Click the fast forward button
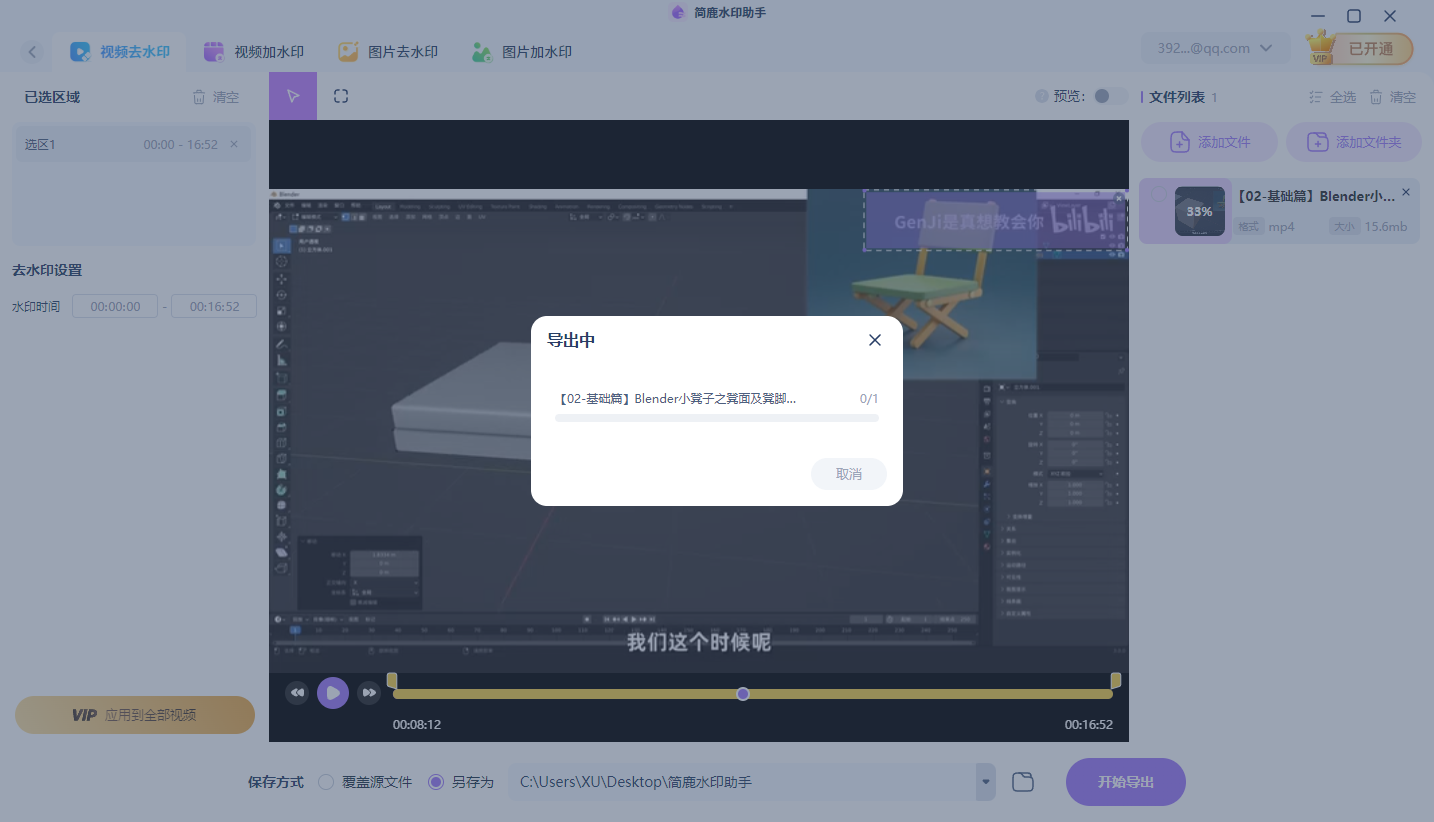Viewport: 1434px width, 822px height. tap(369, 693)
